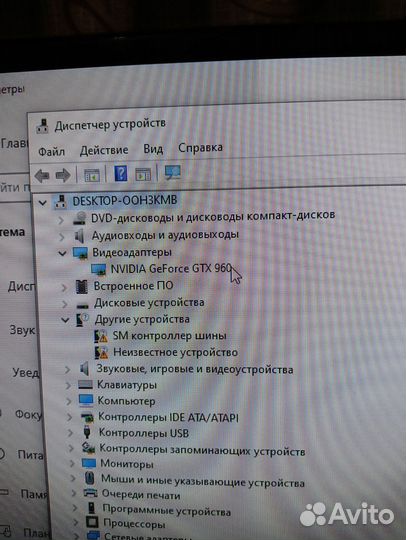The height and width of the screenshot is (540, 406).
Task: Click the show/hide console tree toolbar icon
Action: 92,175
